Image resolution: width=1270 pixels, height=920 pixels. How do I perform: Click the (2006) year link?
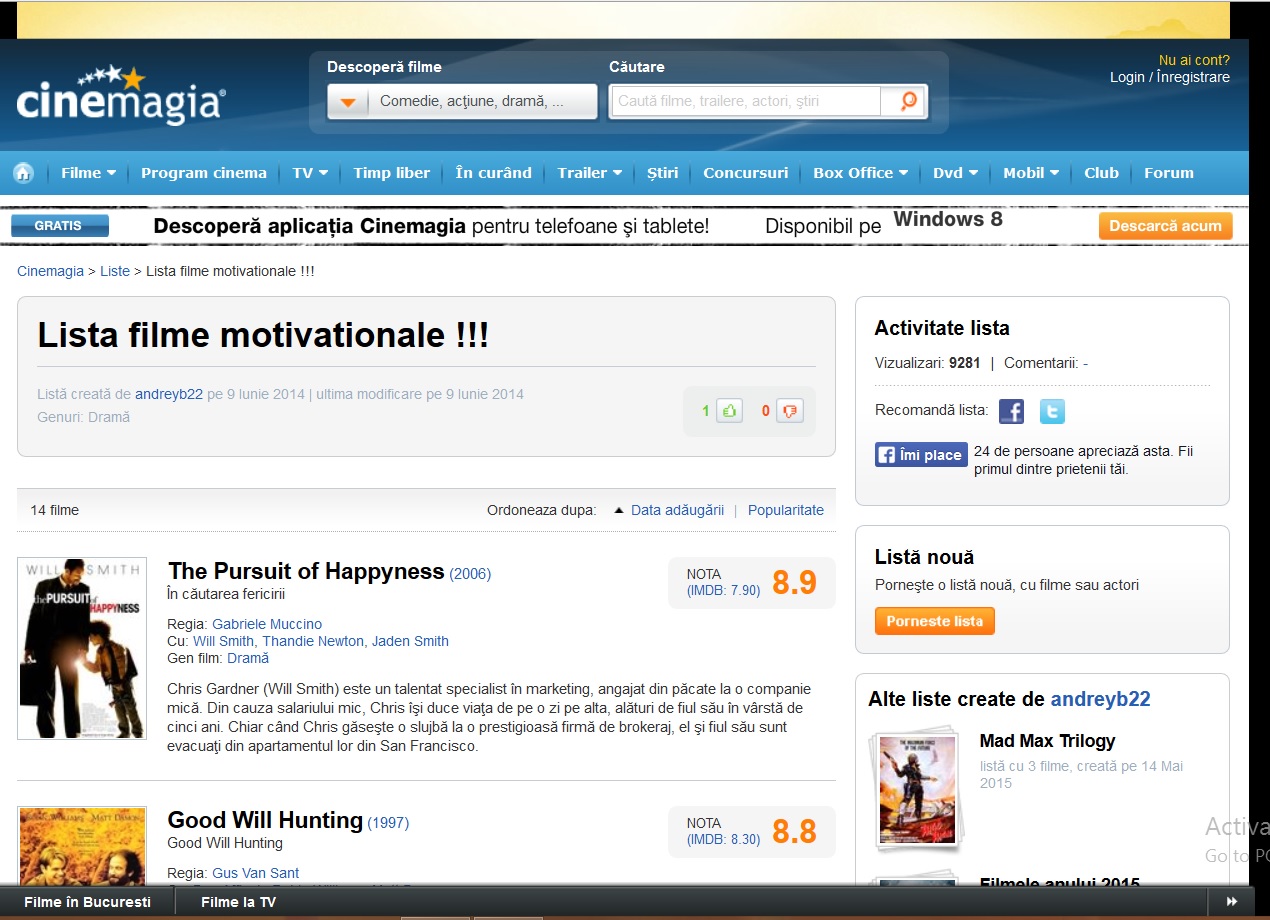470,574
